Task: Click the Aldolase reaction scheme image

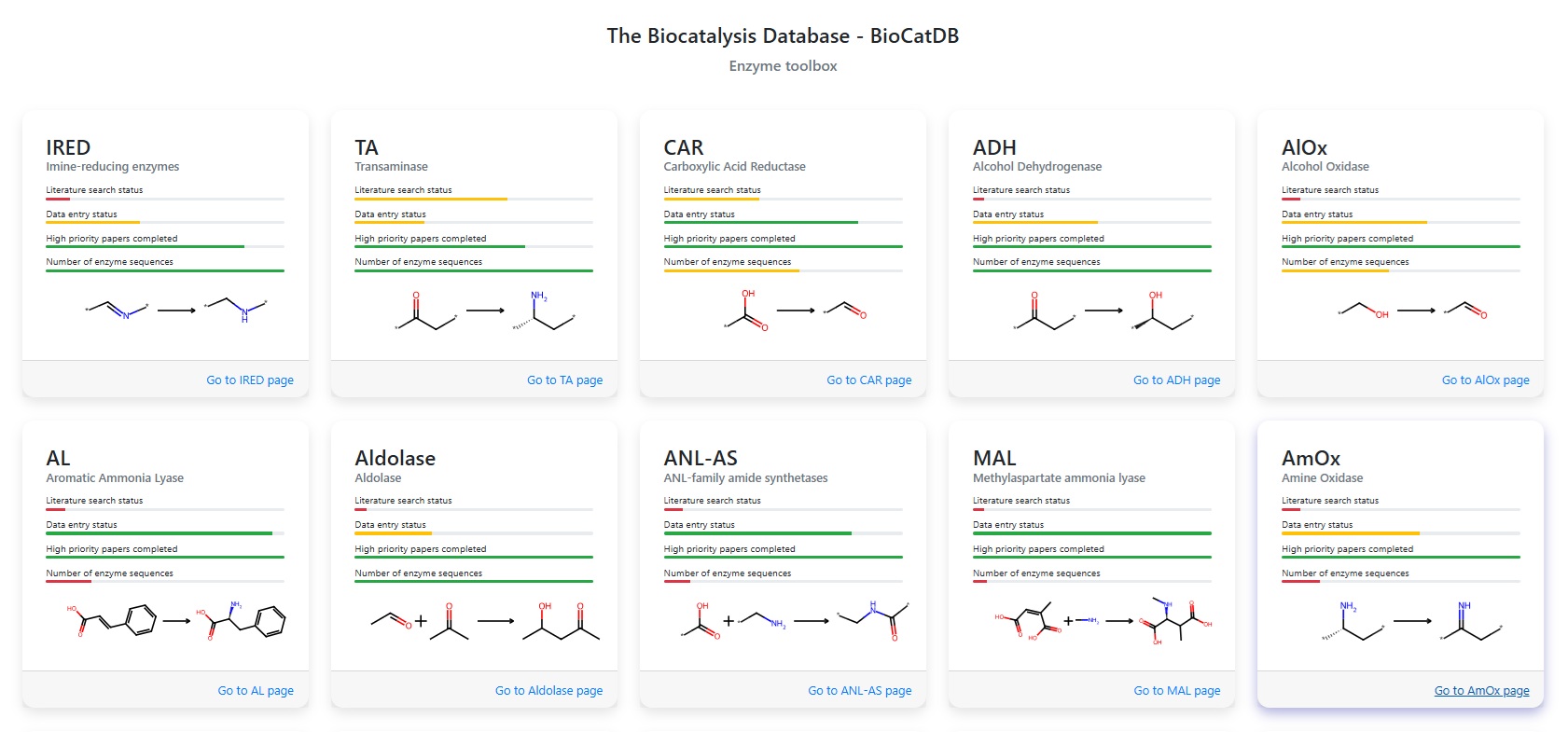Action: coord(485,620)
